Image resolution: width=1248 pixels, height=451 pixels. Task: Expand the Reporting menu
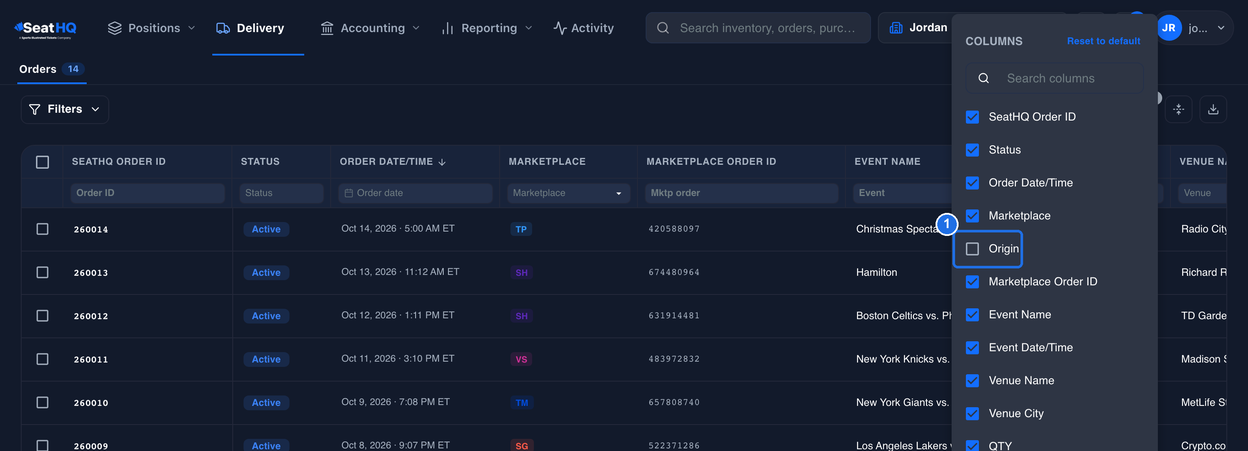click(487, 28)
